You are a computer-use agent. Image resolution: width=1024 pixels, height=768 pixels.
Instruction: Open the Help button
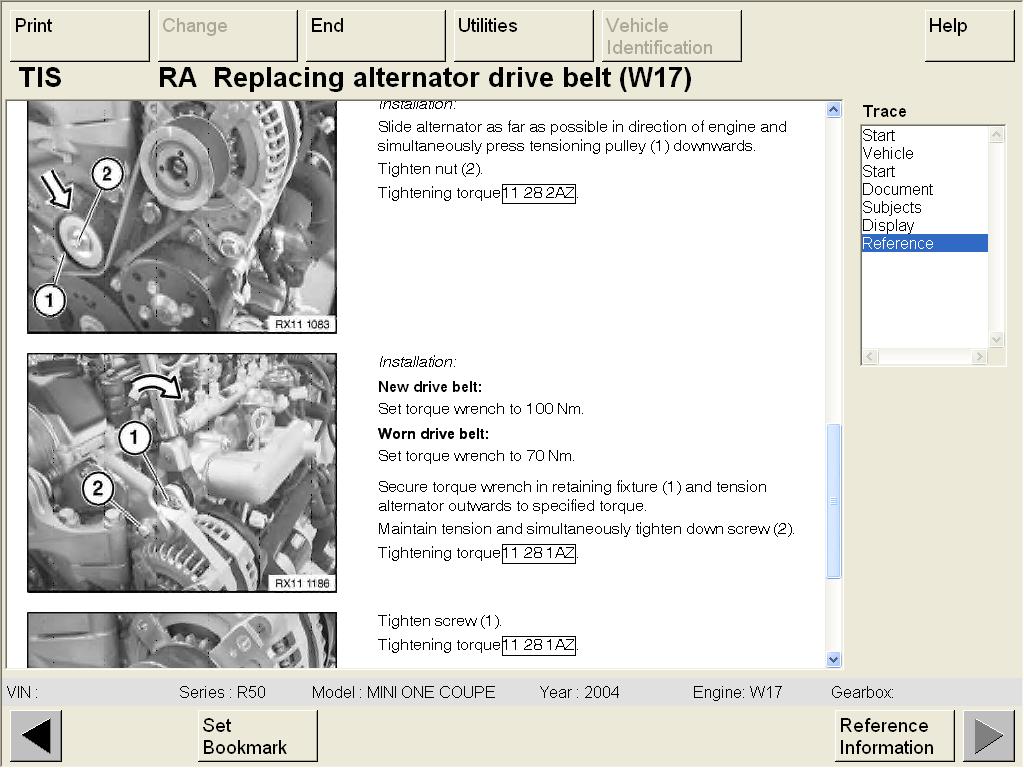[969, 36]
